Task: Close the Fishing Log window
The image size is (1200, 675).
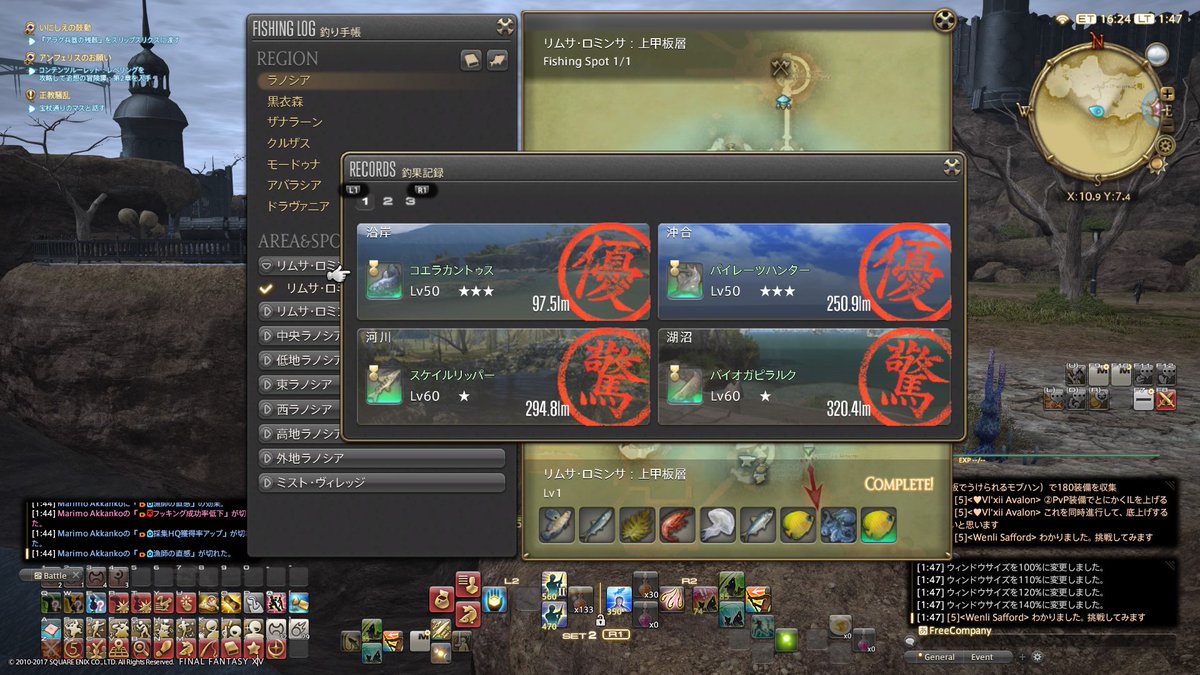Action: click(x=505, y=27)
